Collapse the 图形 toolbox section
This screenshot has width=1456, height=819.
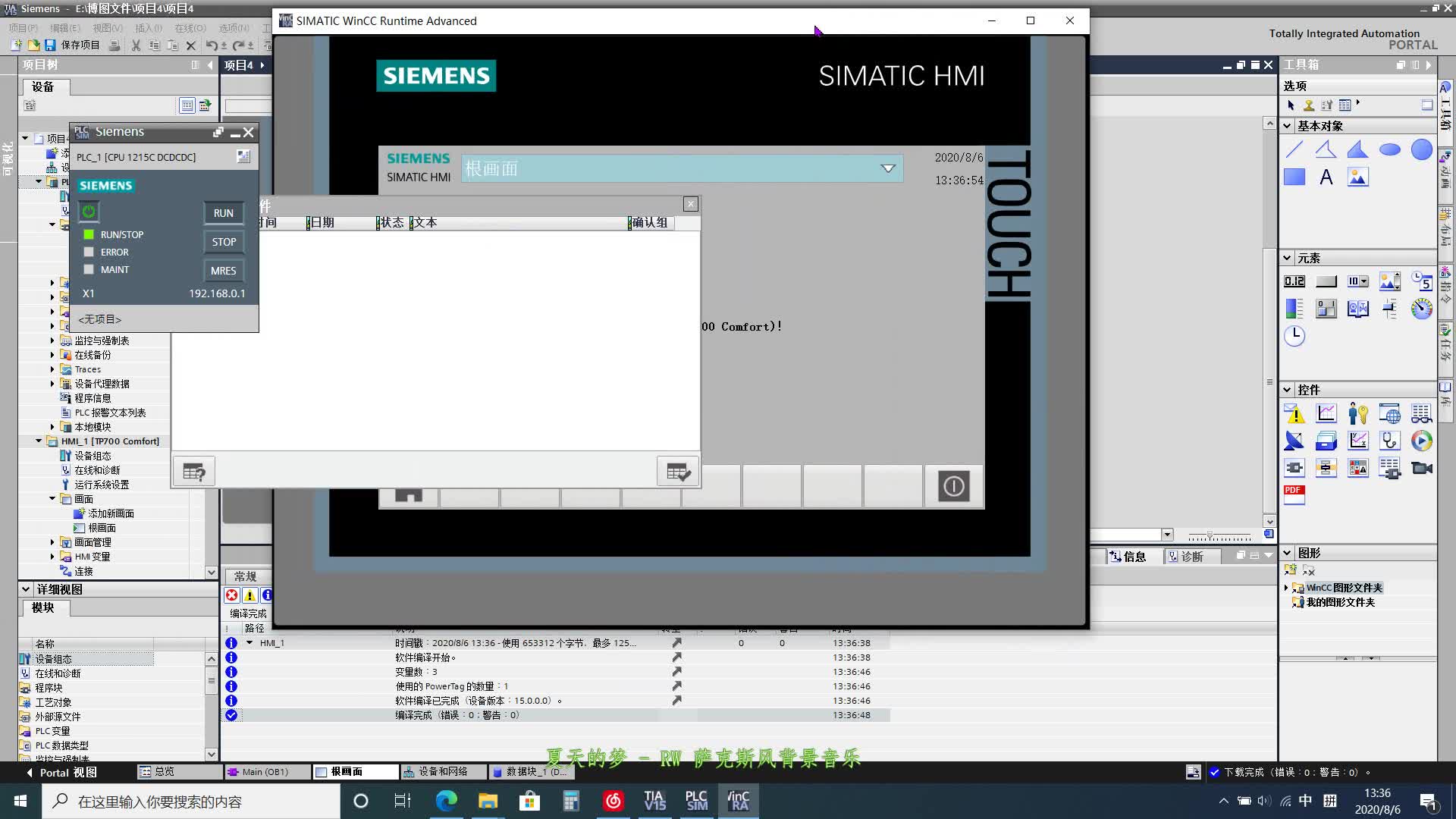click(x=1287, y=553)
